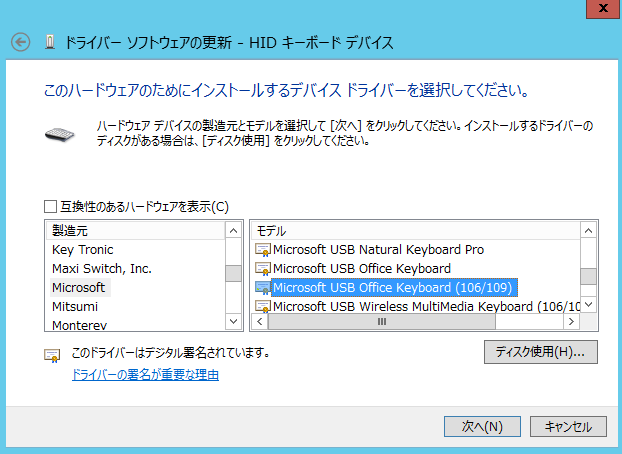Click the 製造元 column header

(136, 231)
